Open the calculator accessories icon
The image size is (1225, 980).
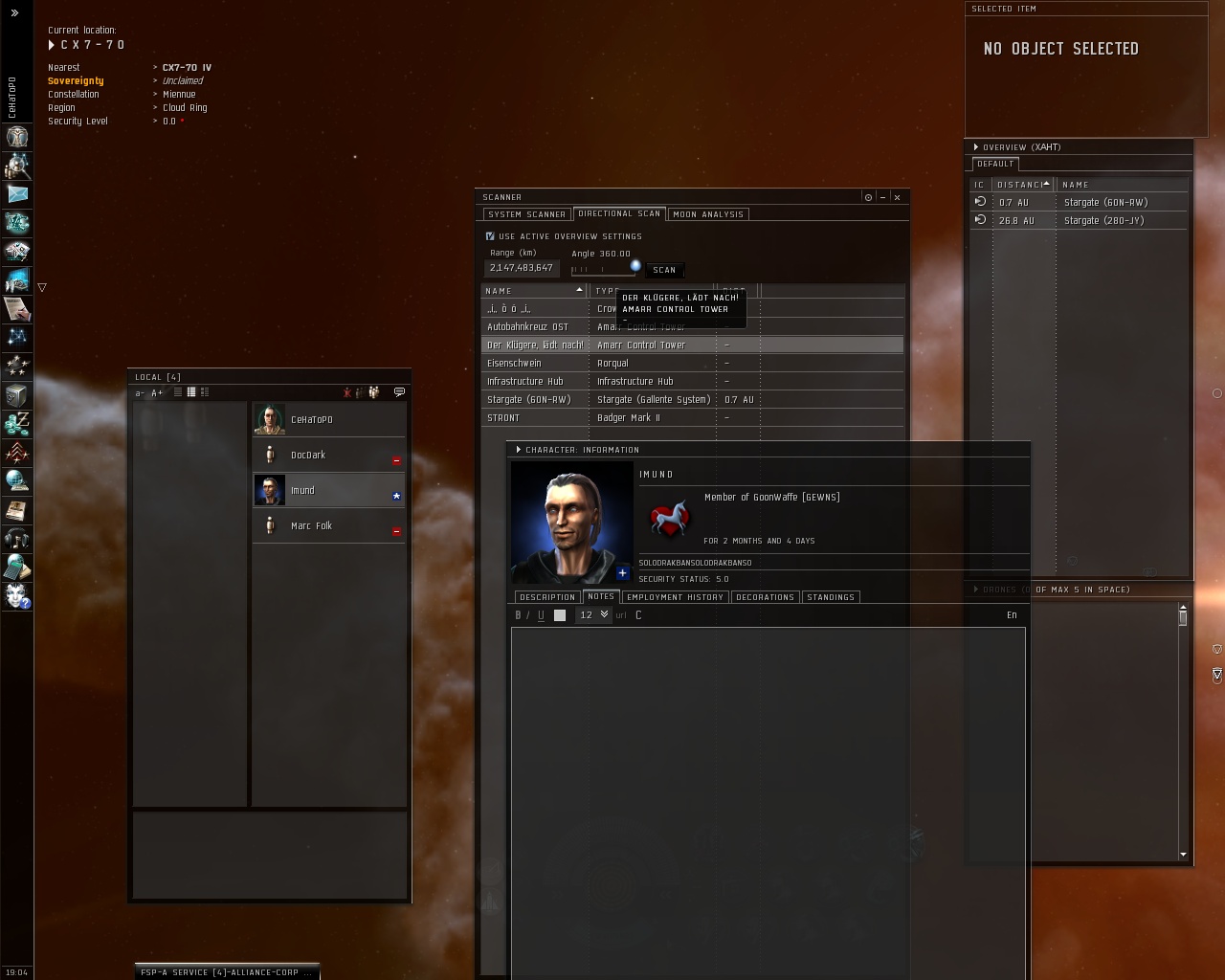16,567
